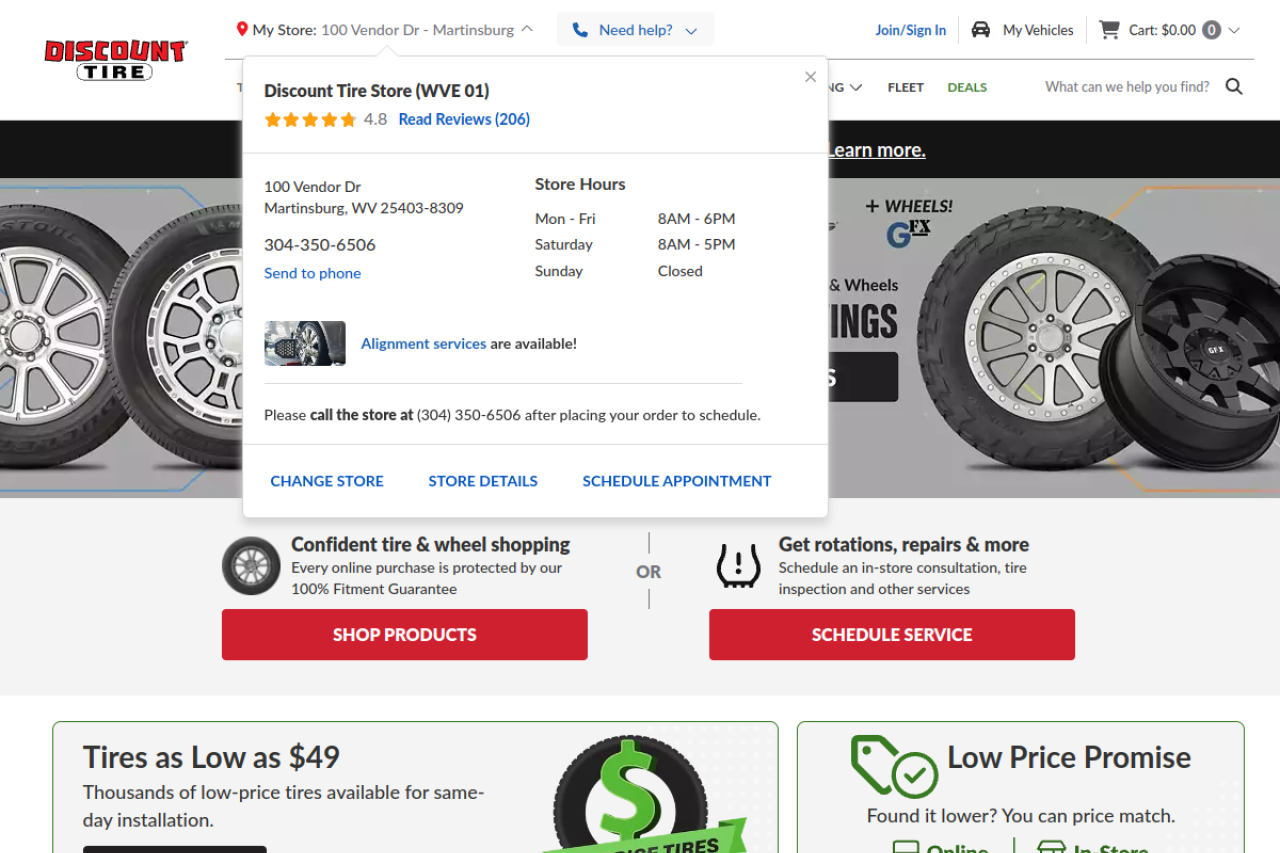Click the Discount Tire logo
This screenshot has width=1280, height=853.
point(115,59)
